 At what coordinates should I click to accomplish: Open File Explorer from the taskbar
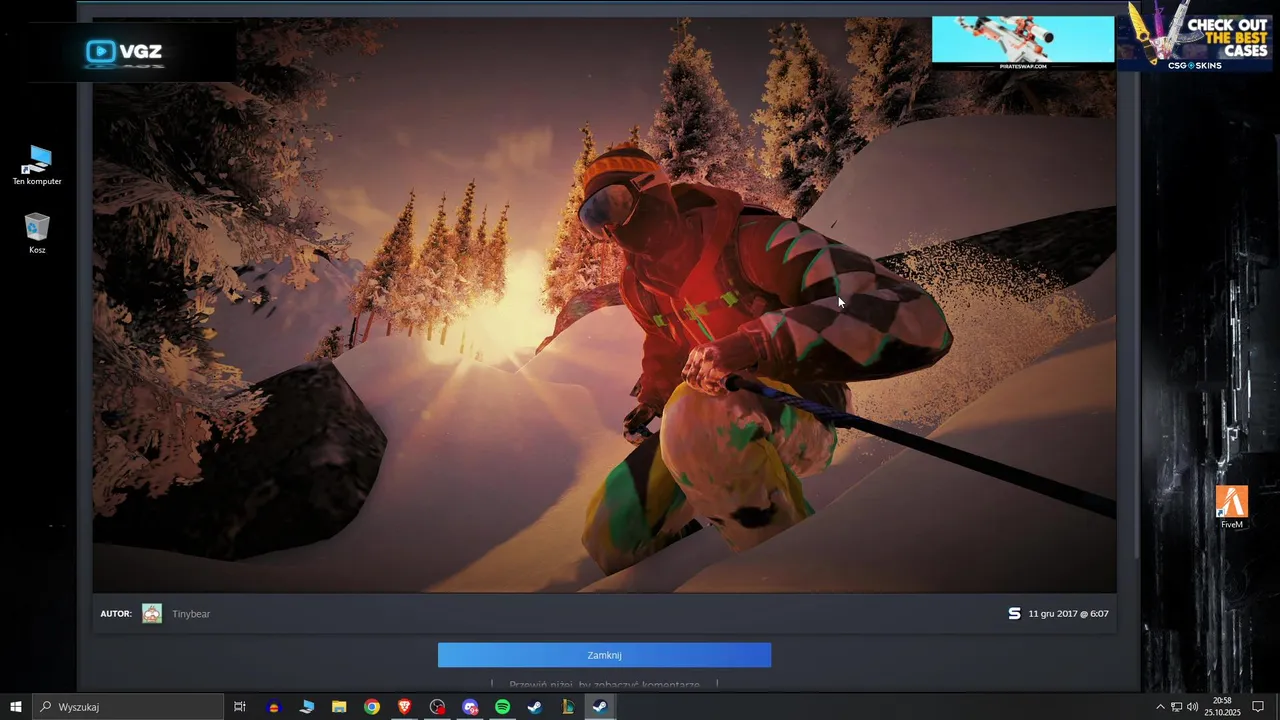coord(339,707)
